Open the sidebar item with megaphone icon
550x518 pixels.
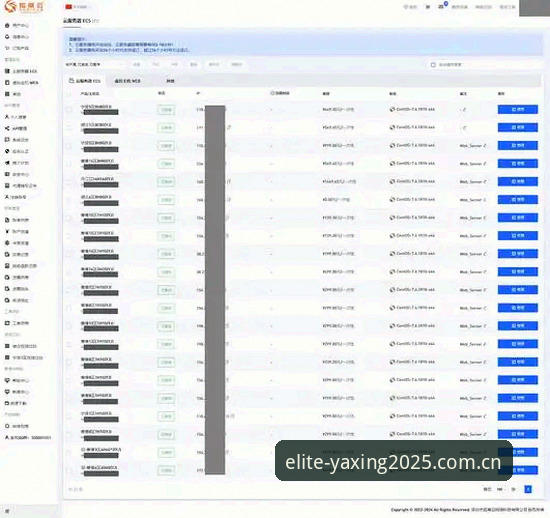[17, 163]
